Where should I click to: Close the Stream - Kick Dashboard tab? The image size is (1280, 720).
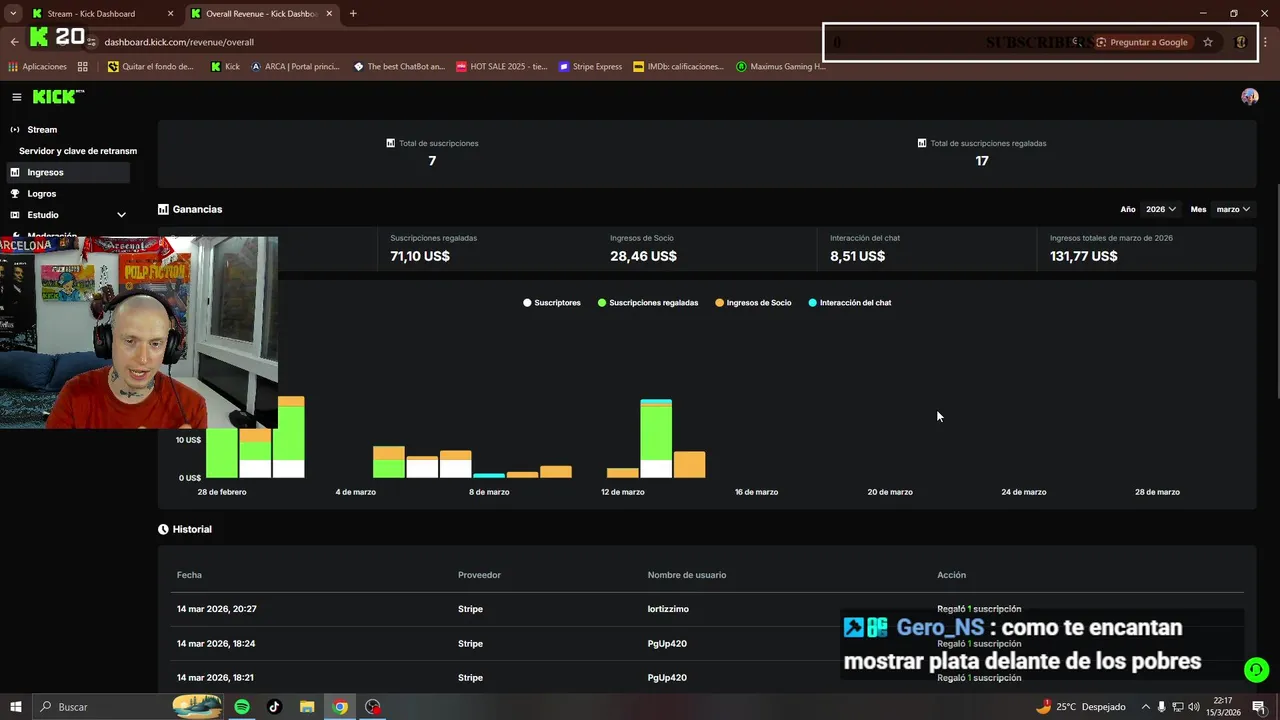170,14
